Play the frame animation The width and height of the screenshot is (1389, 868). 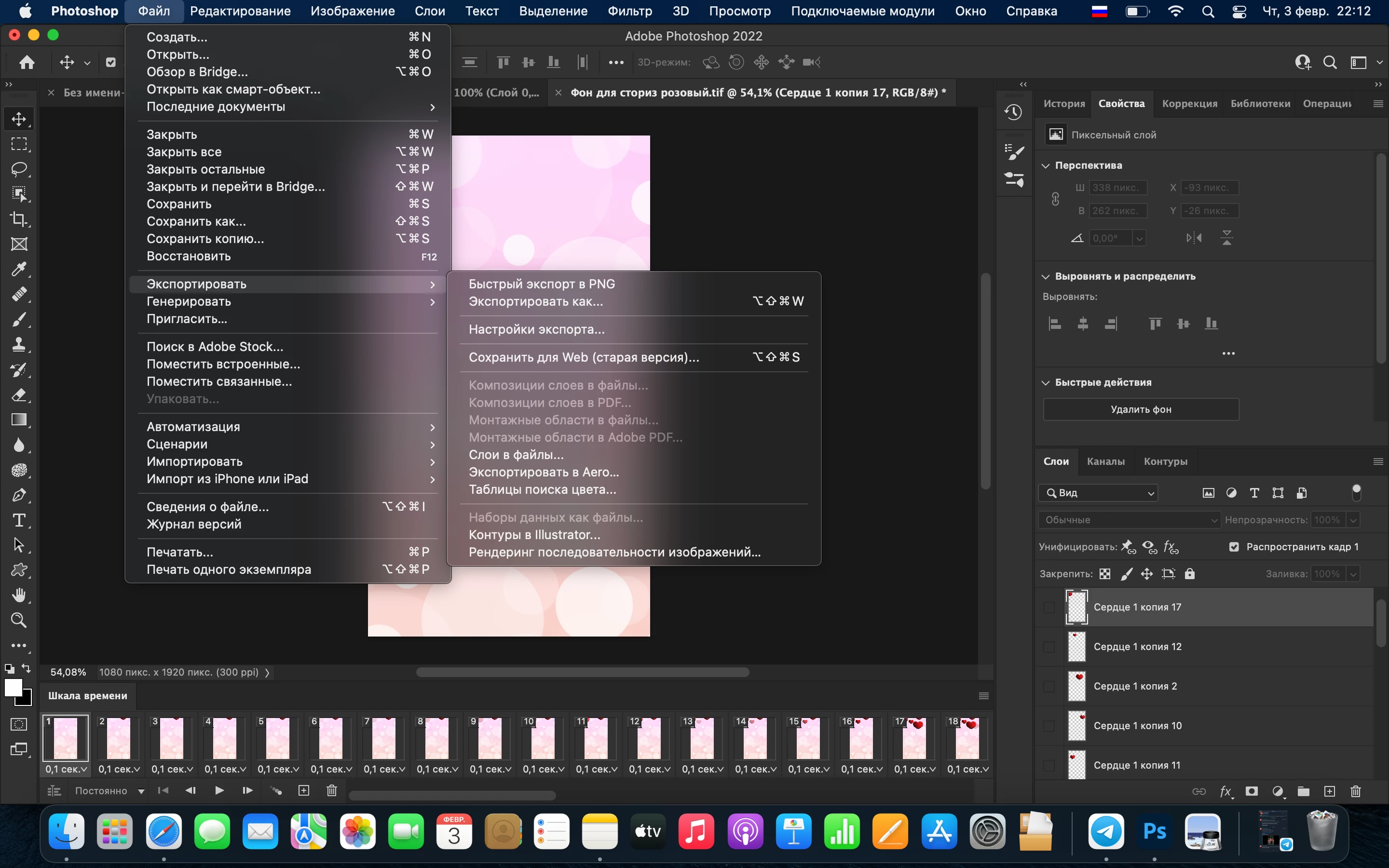click(219, 790)
